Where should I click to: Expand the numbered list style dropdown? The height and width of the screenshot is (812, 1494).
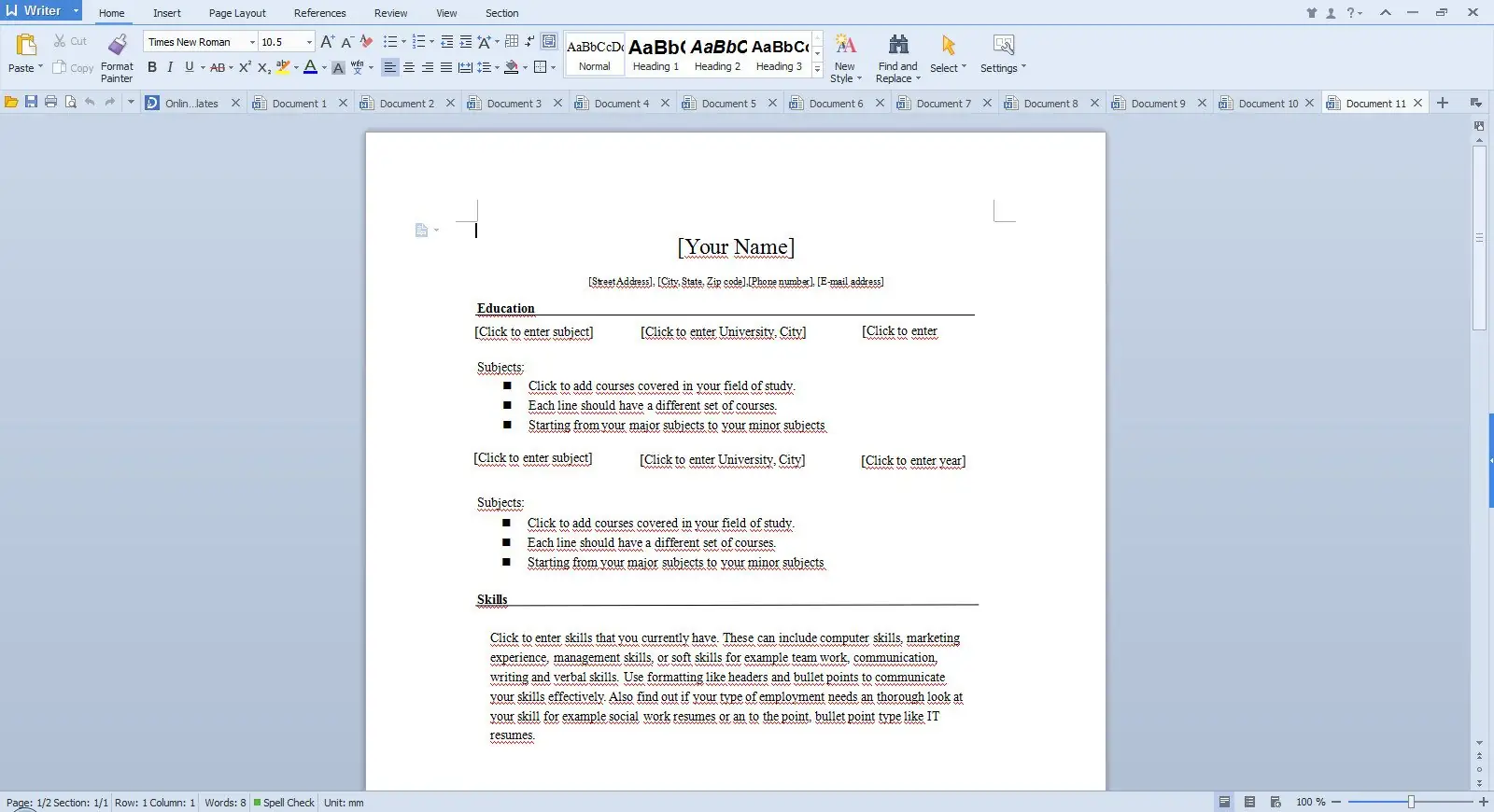pos(431,42)
